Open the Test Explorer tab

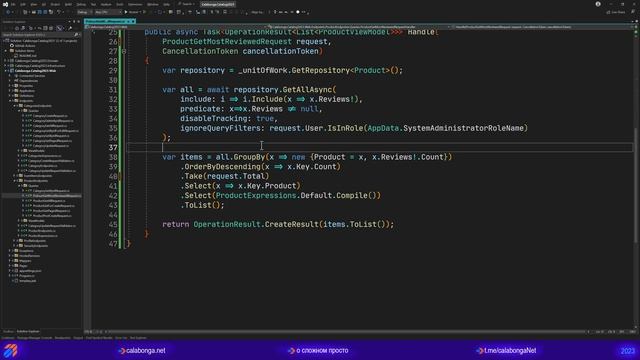point(138,338)
